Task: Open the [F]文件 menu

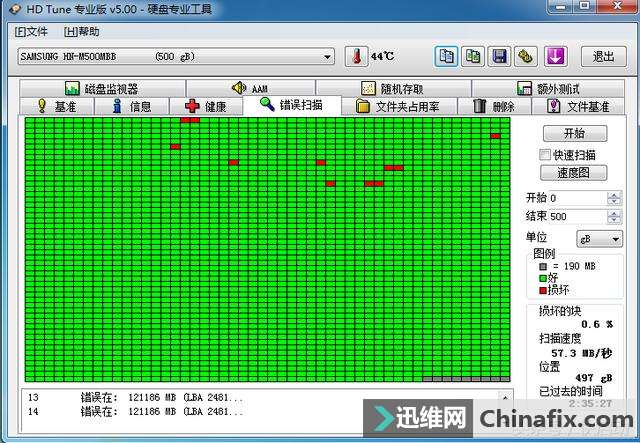Action: click(31, 32)
